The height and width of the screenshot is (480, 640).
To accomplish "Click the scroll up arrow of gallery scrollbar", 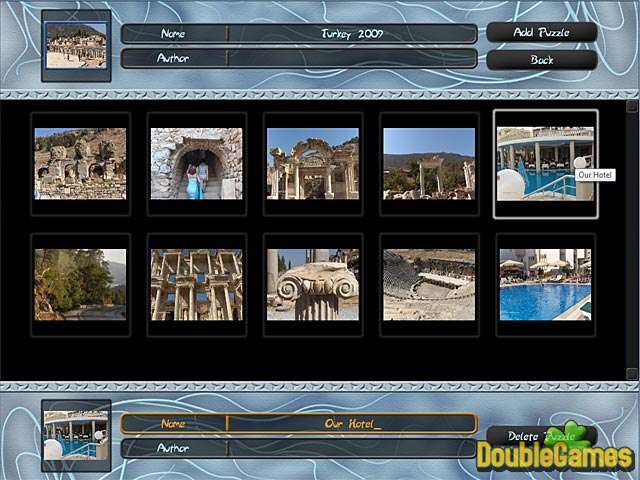I will click(x=632, y=105).
